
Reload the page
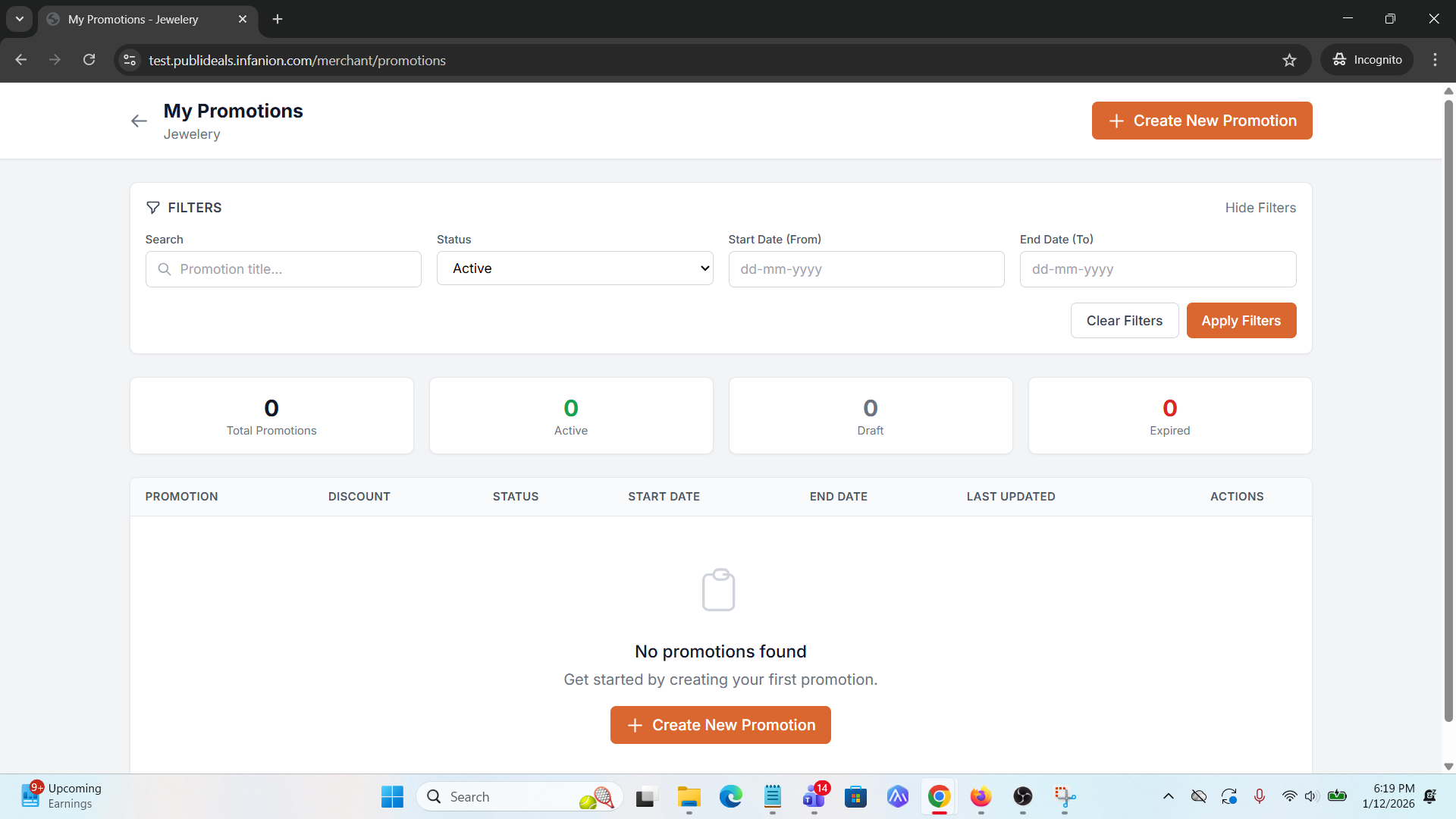pyautogui.click(x=89, y=60)
